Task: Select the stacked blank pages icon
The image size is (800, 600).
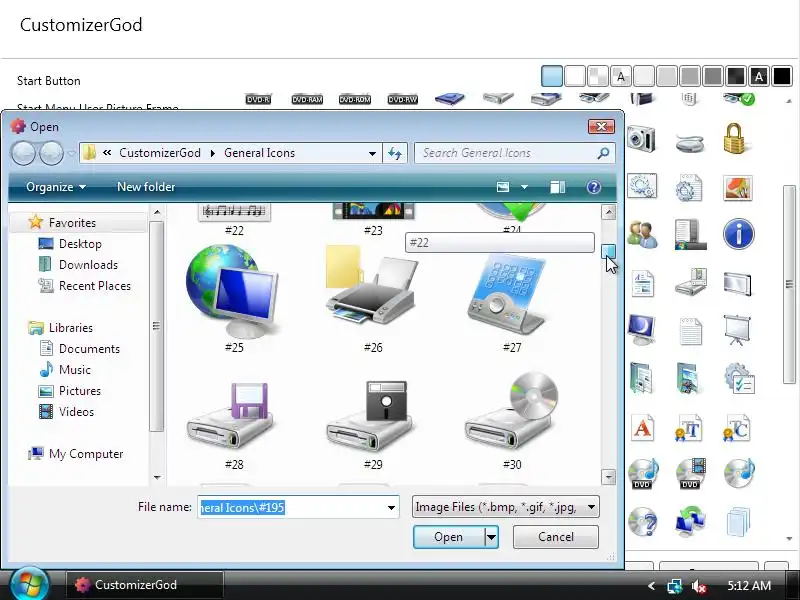Action: (738, 521)
